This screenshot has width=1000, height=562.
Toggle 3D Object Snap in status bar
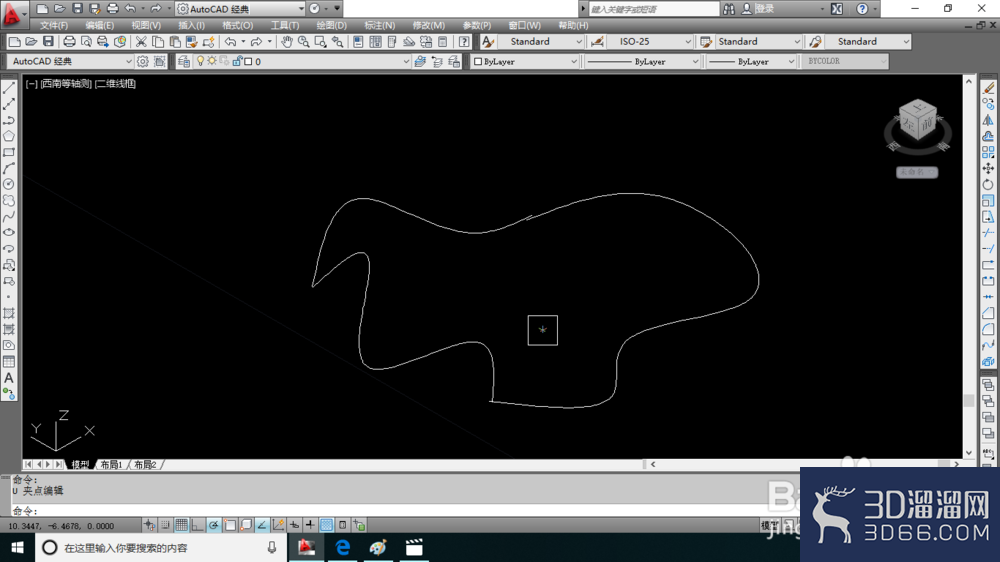pos(246,525)
